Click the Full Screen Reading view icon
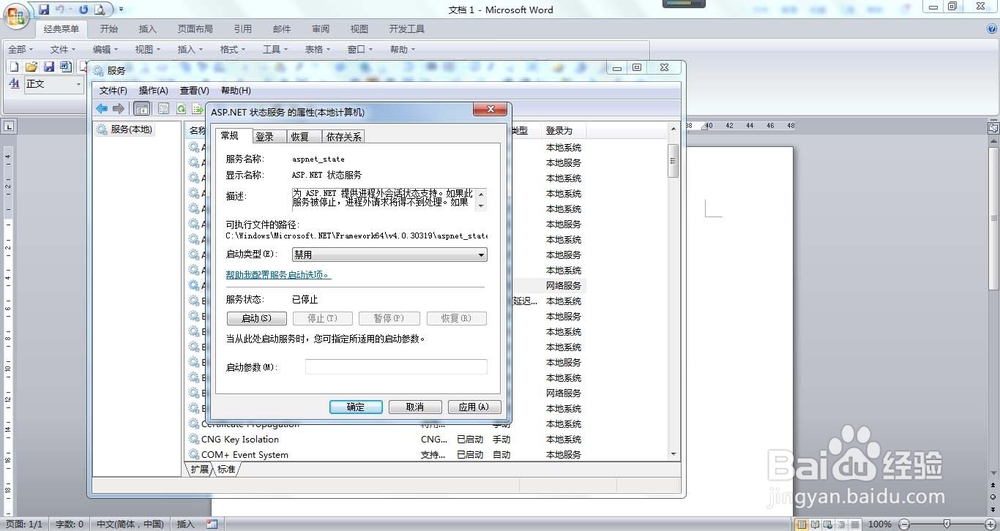The height and width of the screenshot is (531, 1000). click(814, 524)
